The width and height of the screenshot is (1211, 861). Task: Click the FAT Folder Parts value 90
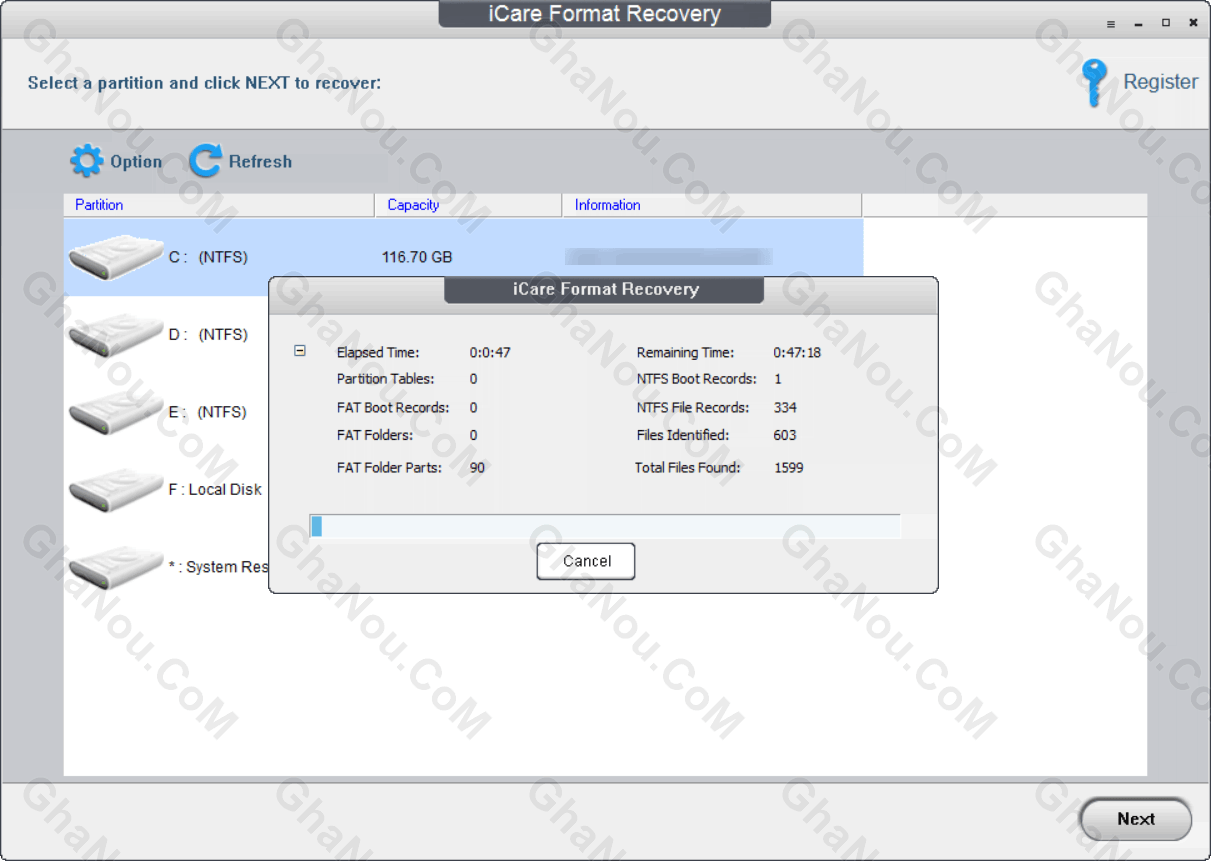point(477,468)
